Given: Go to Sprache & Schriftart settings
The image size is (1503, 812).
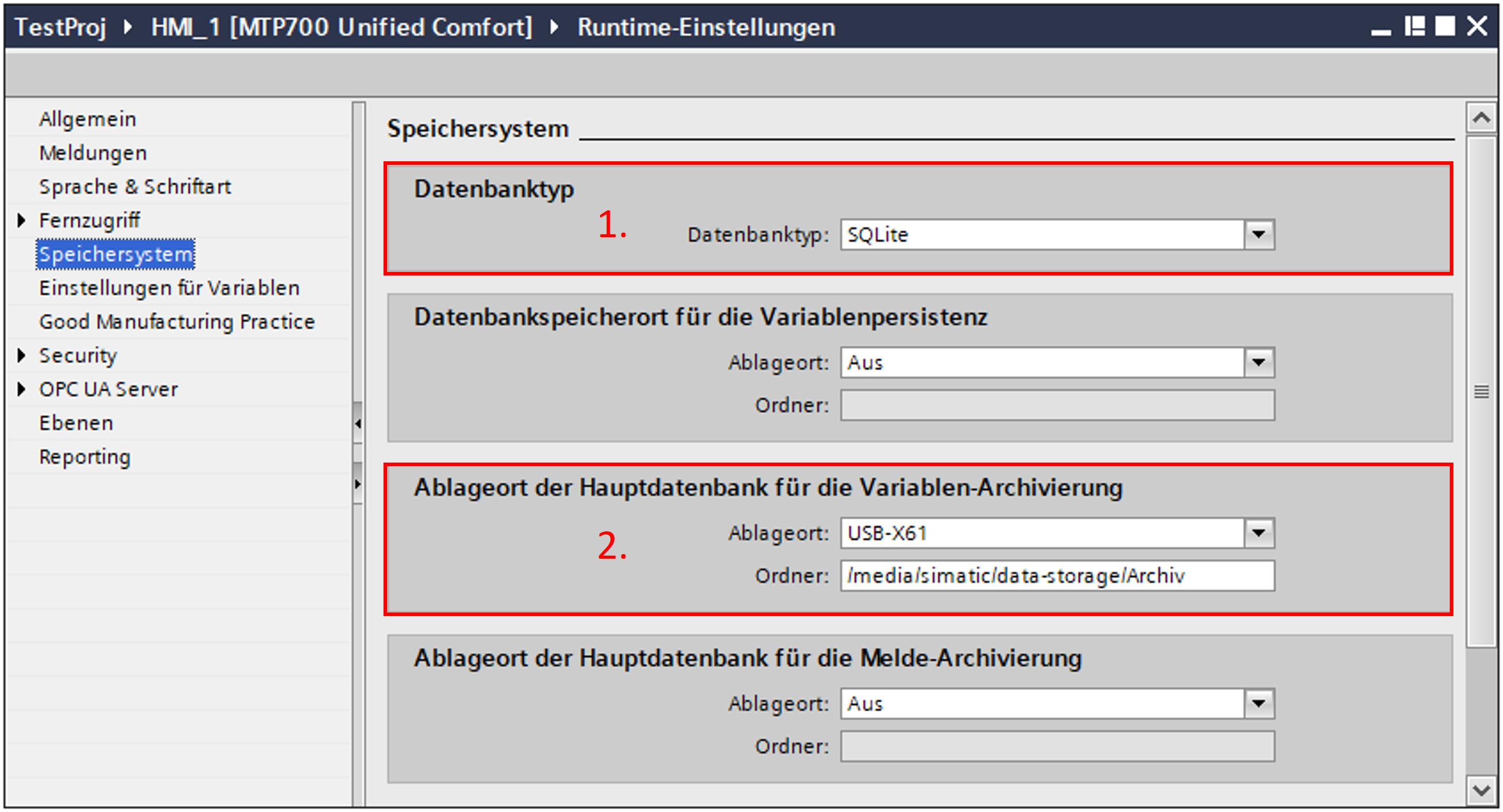Looking at the screenshot, I should (135, 187).
